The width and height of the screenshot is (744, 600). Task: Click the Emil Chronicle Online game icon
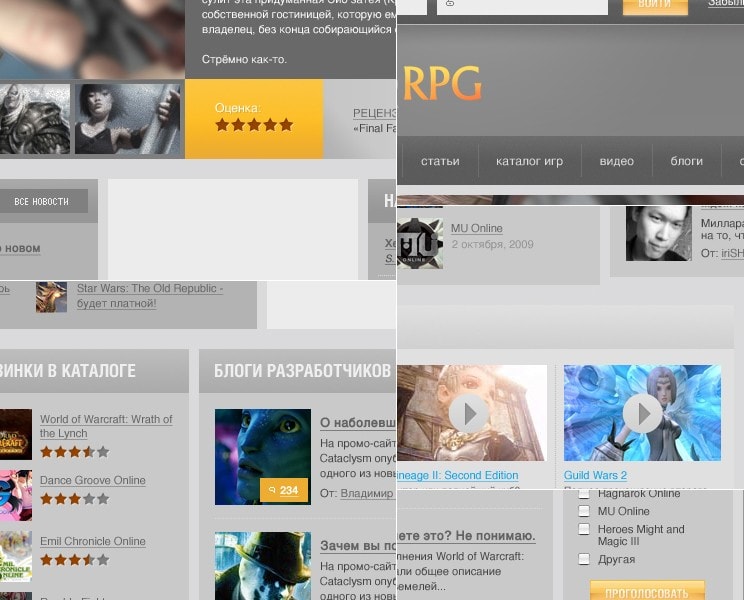(x=15, y=555)
